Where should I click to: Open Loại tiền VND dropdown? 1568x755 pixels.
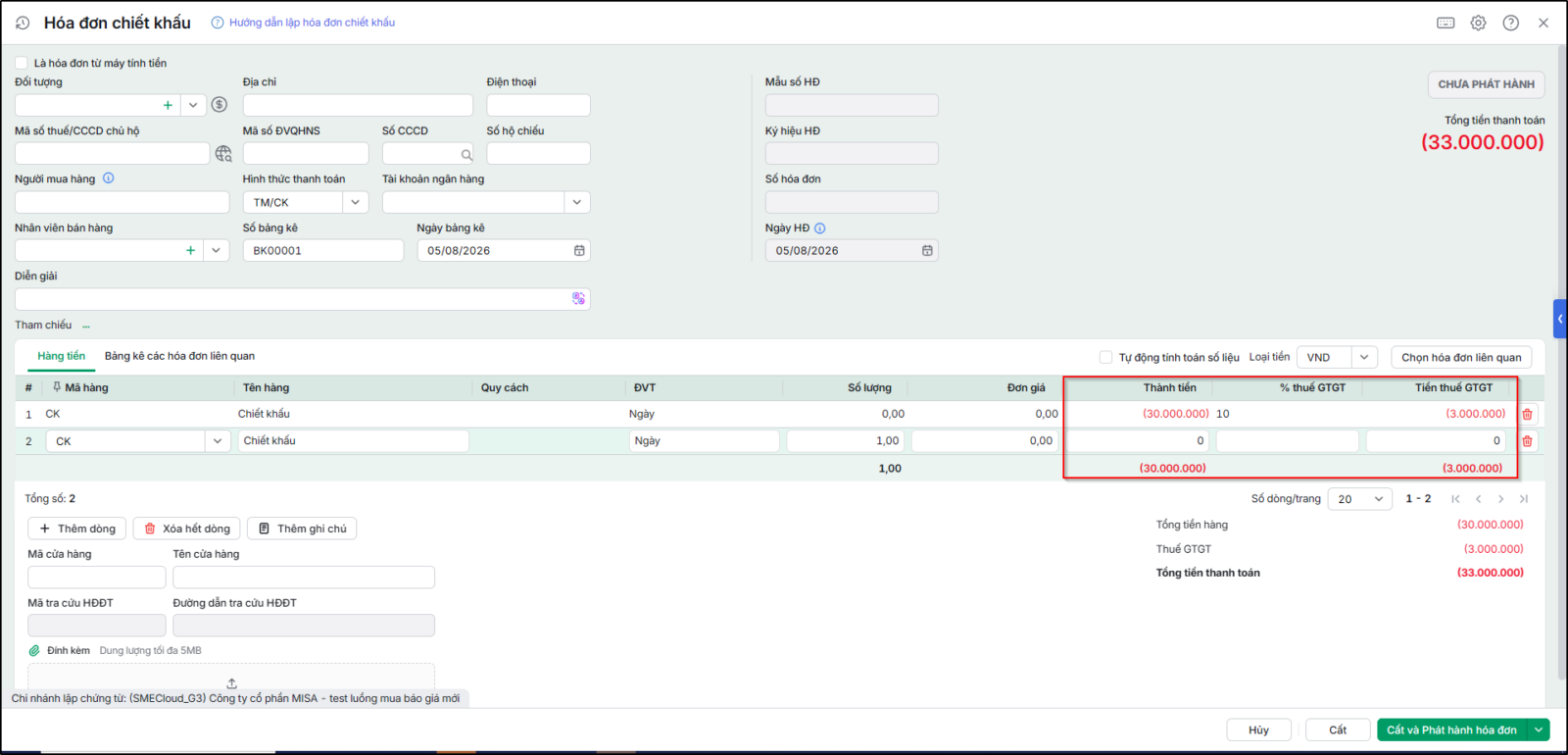[x=1364, y=358]
